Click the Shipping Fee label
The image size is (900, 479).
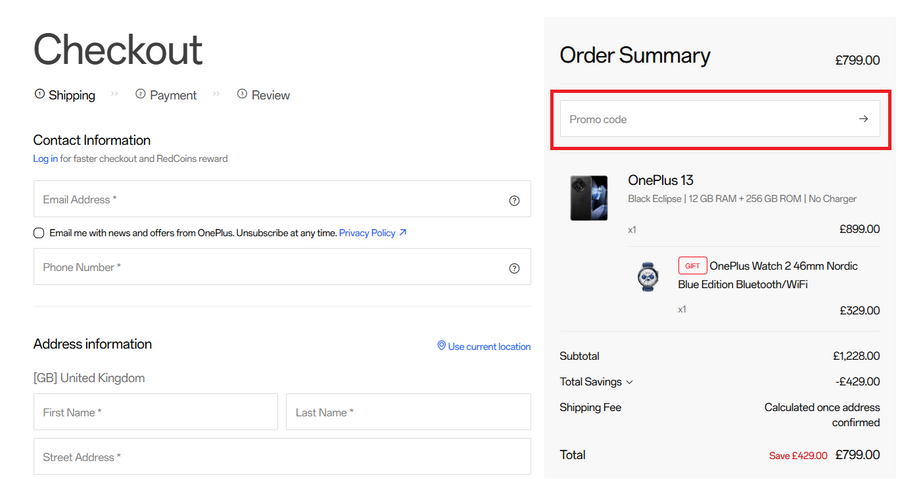pos(591,407)
